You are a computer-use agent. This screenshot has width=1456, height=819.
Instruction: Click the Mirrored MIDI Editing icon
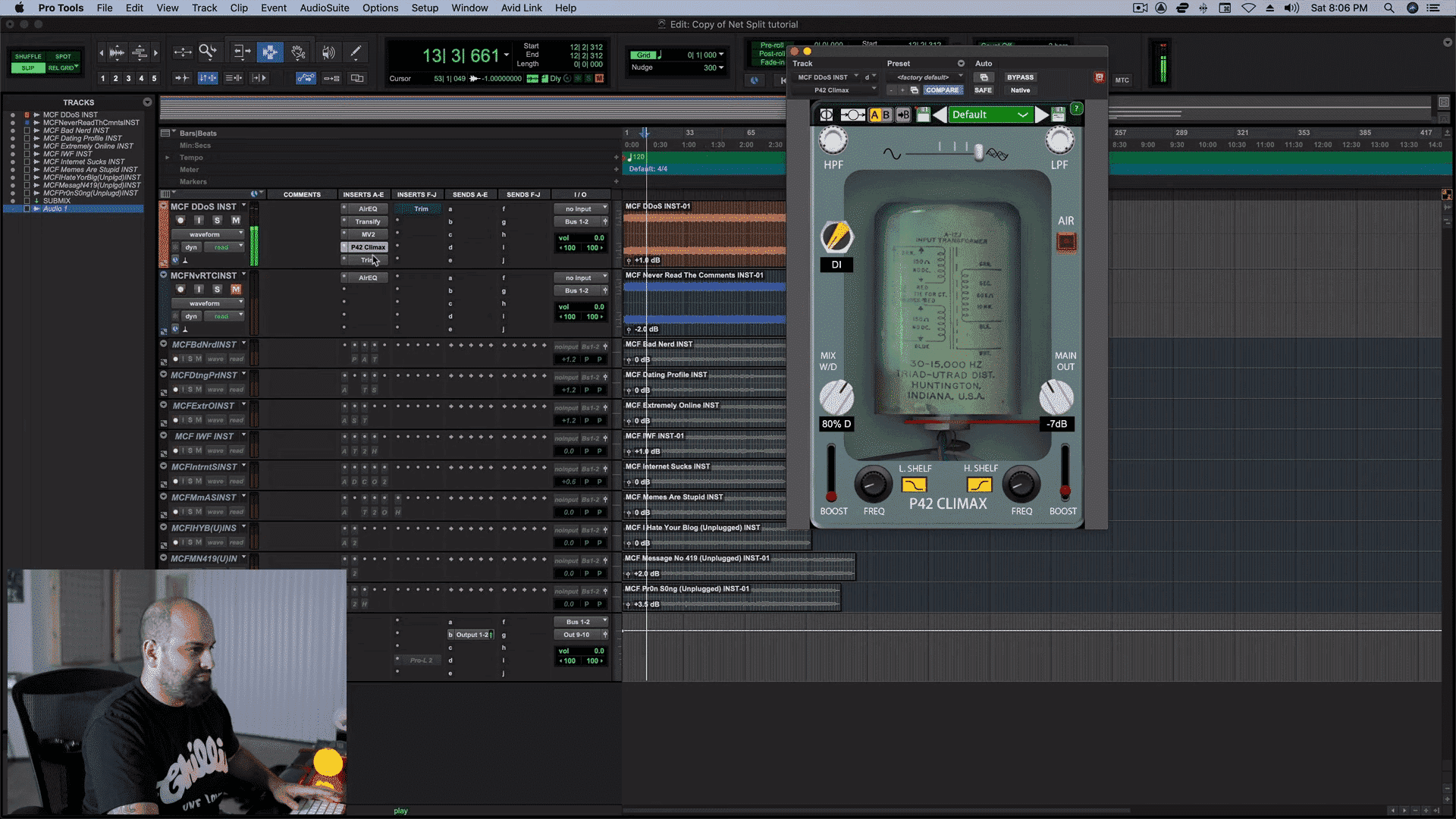[x=331, y=78]
